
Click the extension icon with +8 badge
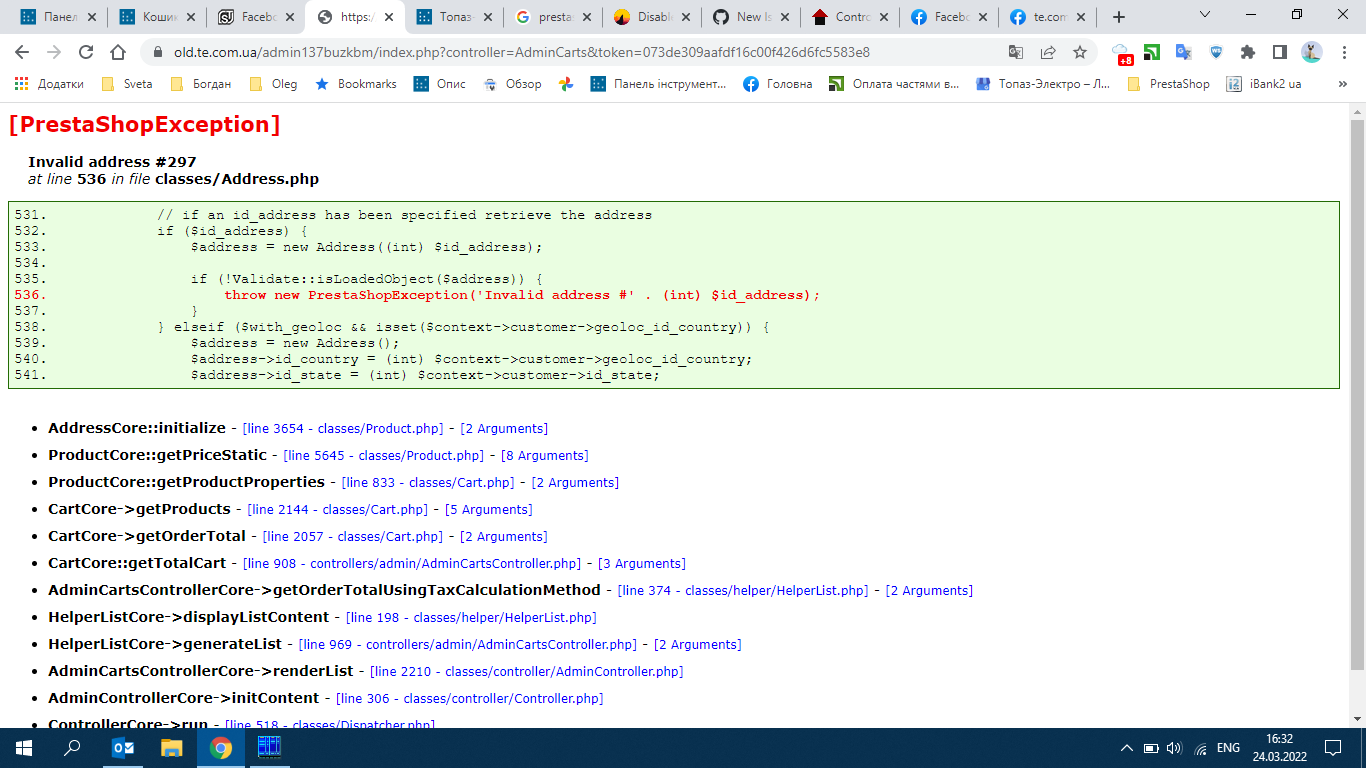tap(1122, 53)
